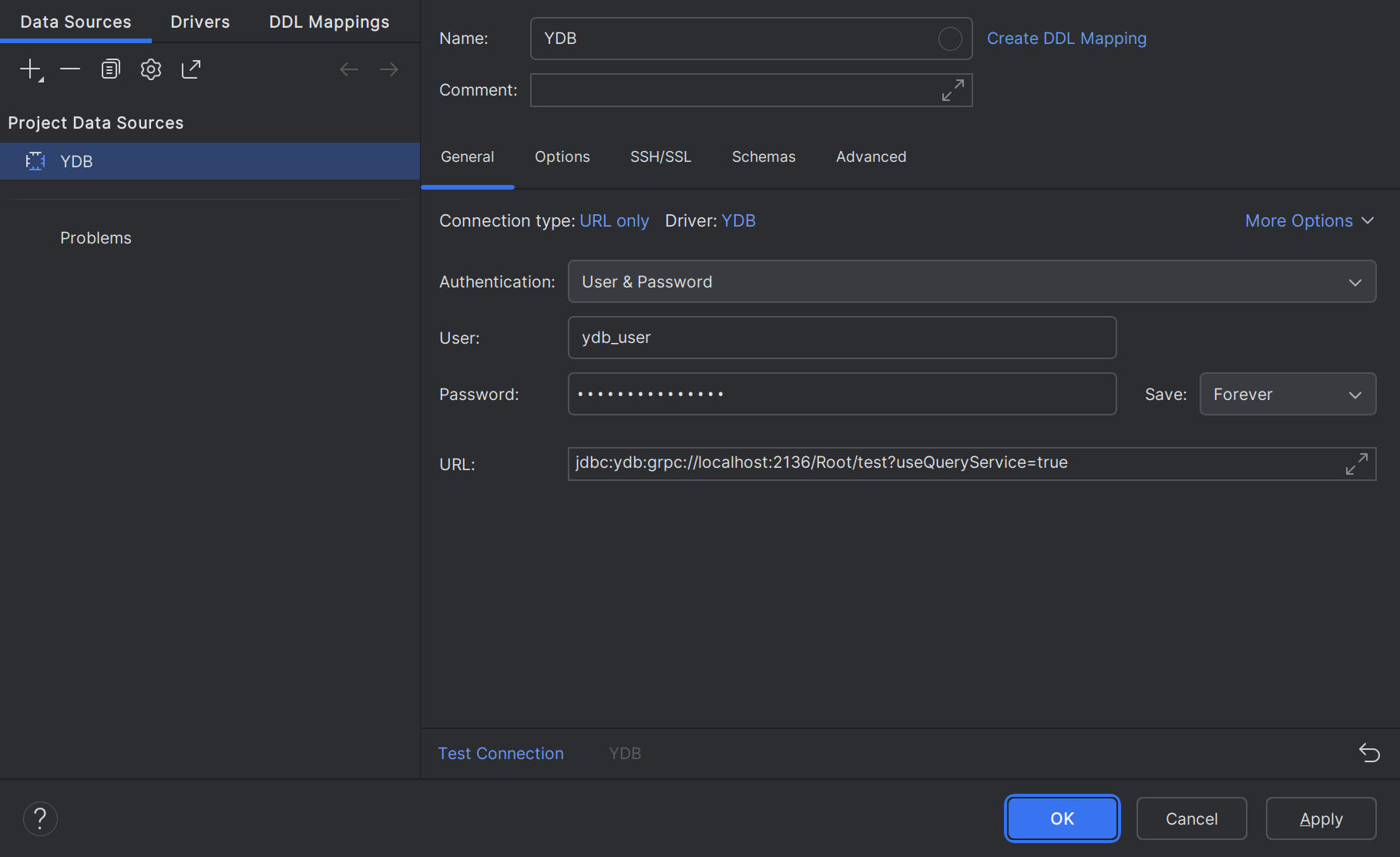
Task: Click the make global export icon
Action: coord(191,69)
